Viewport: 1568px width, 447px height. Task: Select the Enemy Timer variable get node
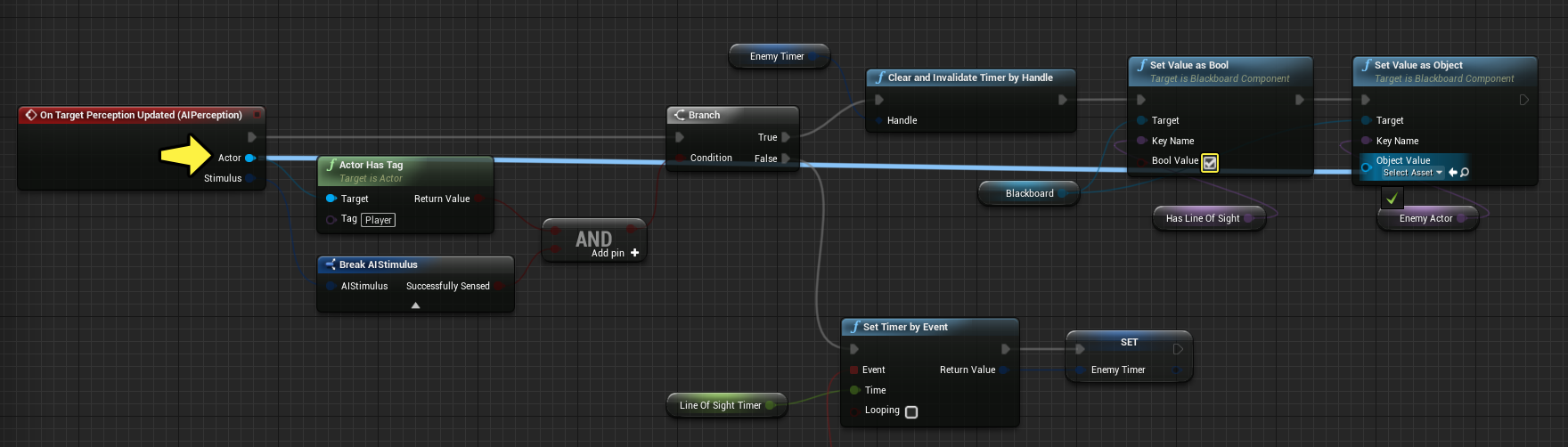click(x=779, y=56)
